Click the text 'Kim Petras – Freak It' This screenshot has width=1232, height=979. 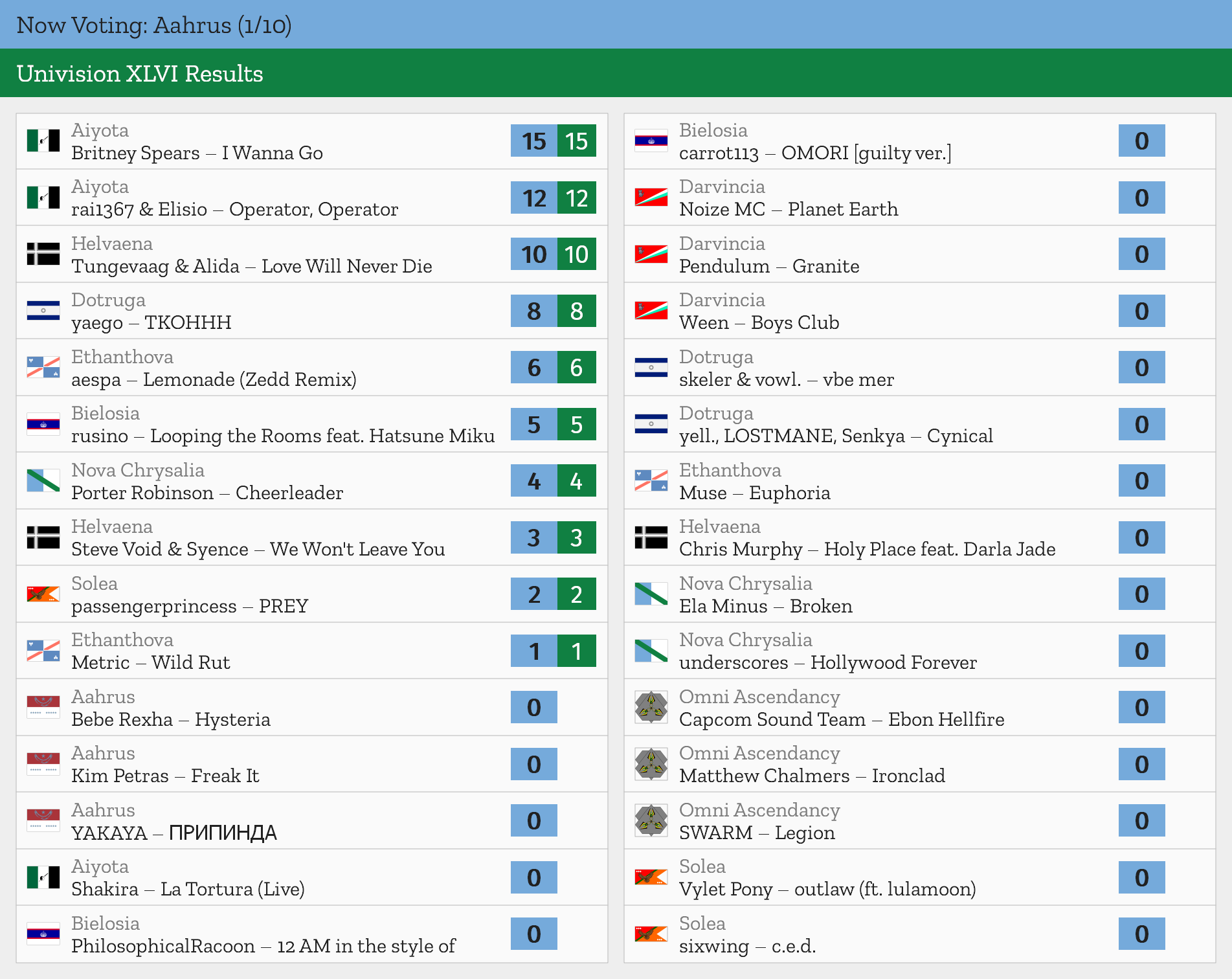coord(165,776)
